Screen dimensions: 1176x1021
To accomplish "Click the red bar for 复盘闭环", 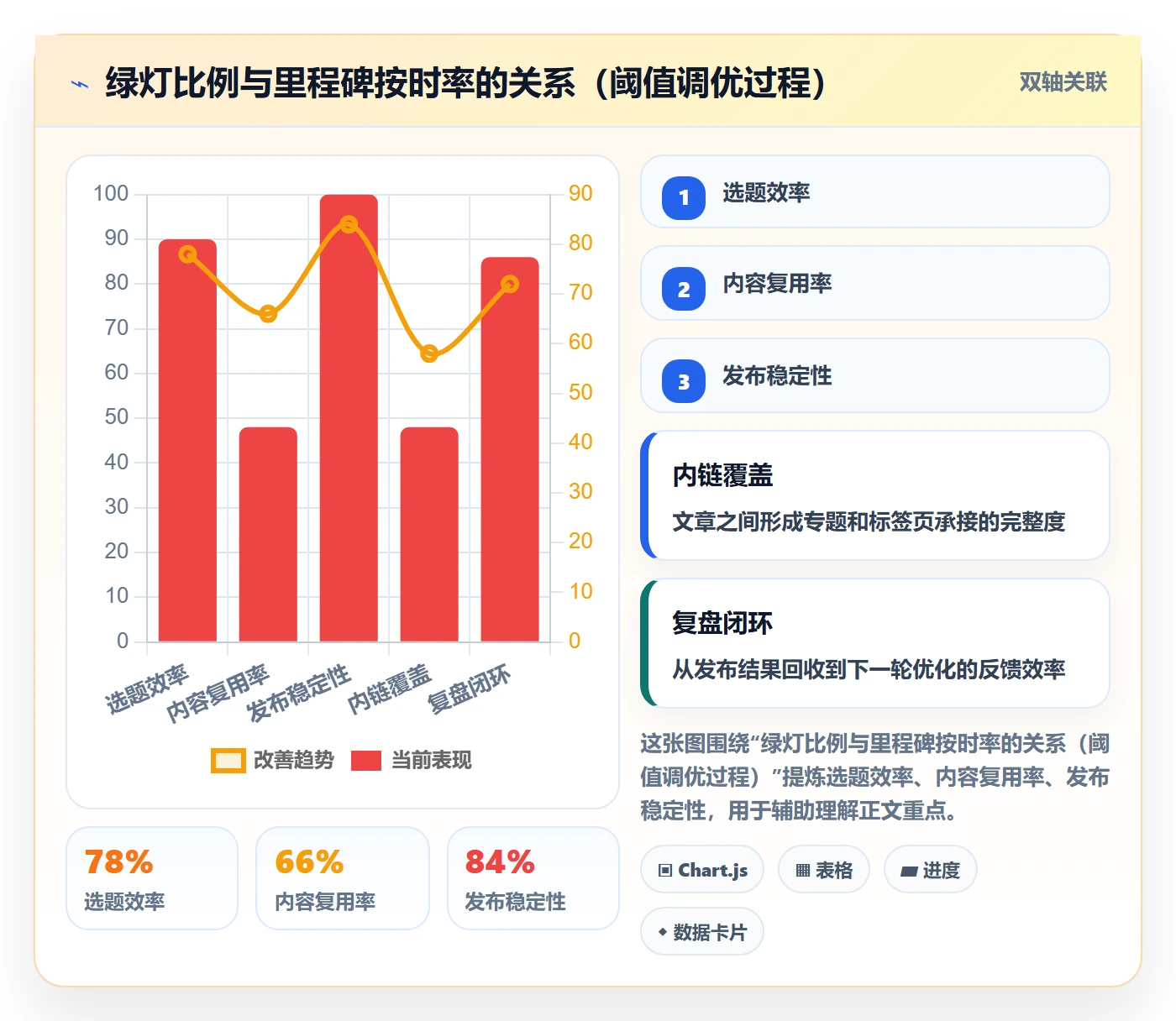I will click(x=510, y=449).
